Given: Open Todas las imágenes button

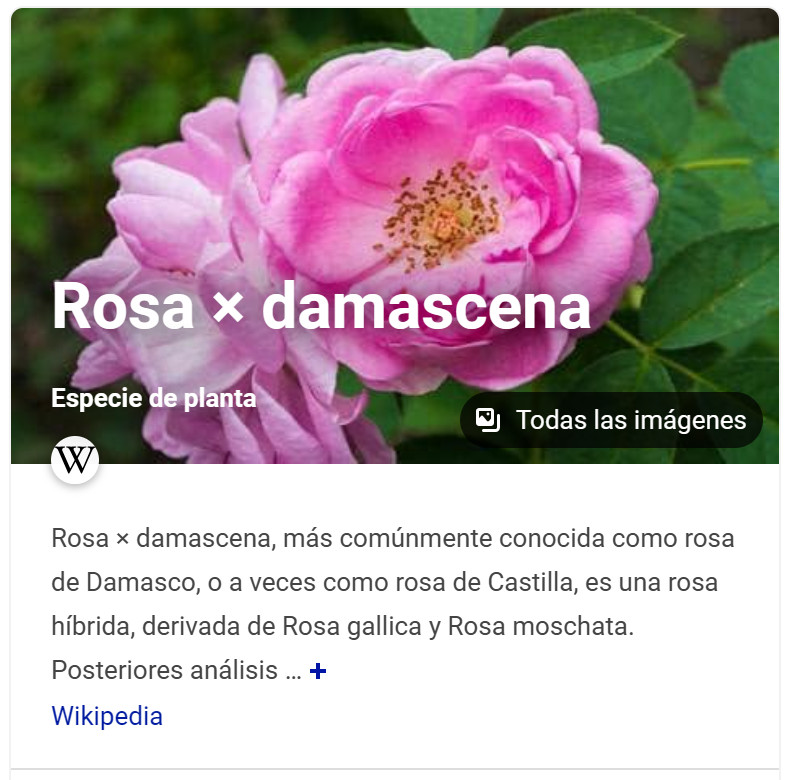Looking at the screenshot, I should 611,420.
